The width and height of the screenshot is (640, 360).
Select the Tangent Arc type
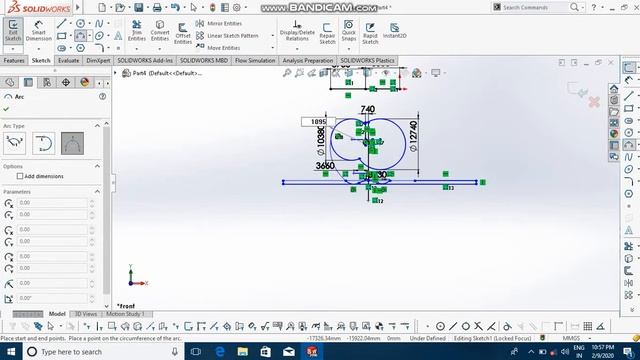pos(44,143)
